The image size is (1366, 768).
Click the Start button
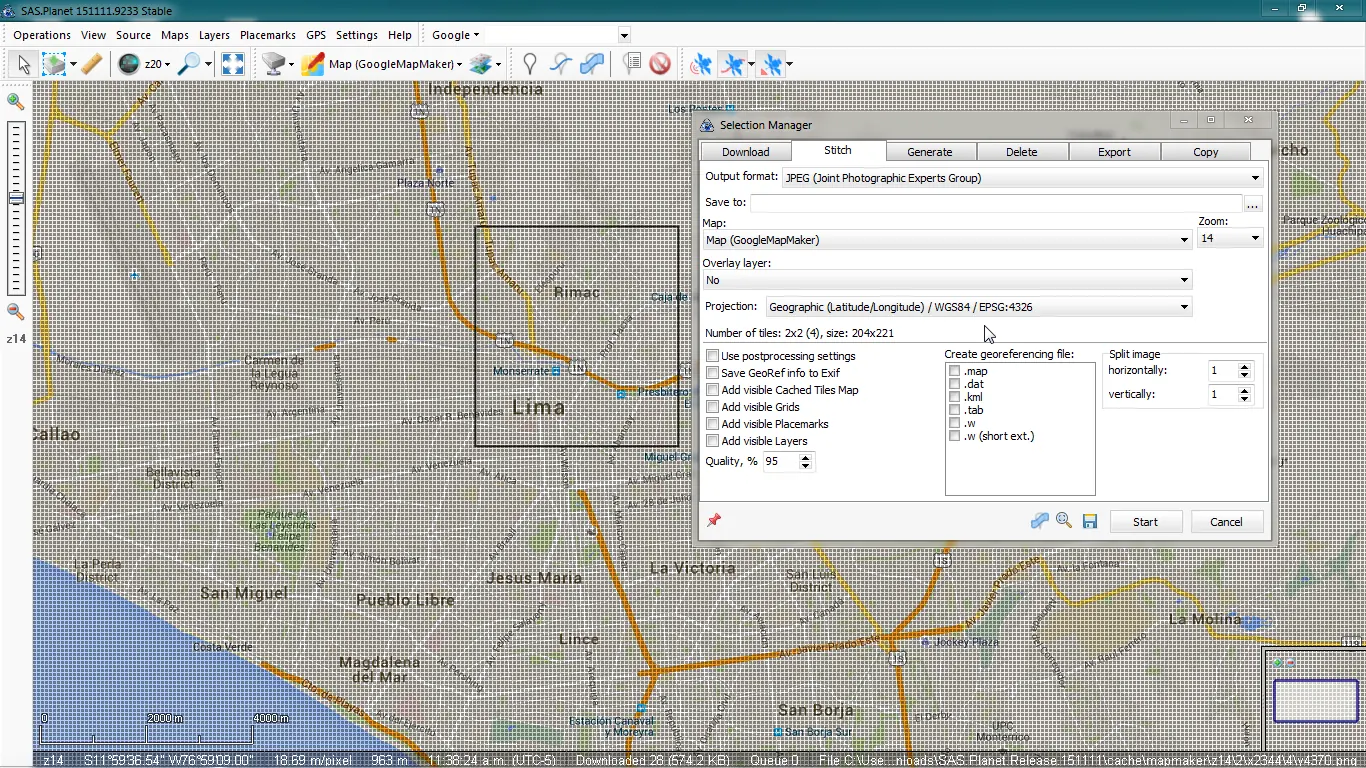(1146, 522)
